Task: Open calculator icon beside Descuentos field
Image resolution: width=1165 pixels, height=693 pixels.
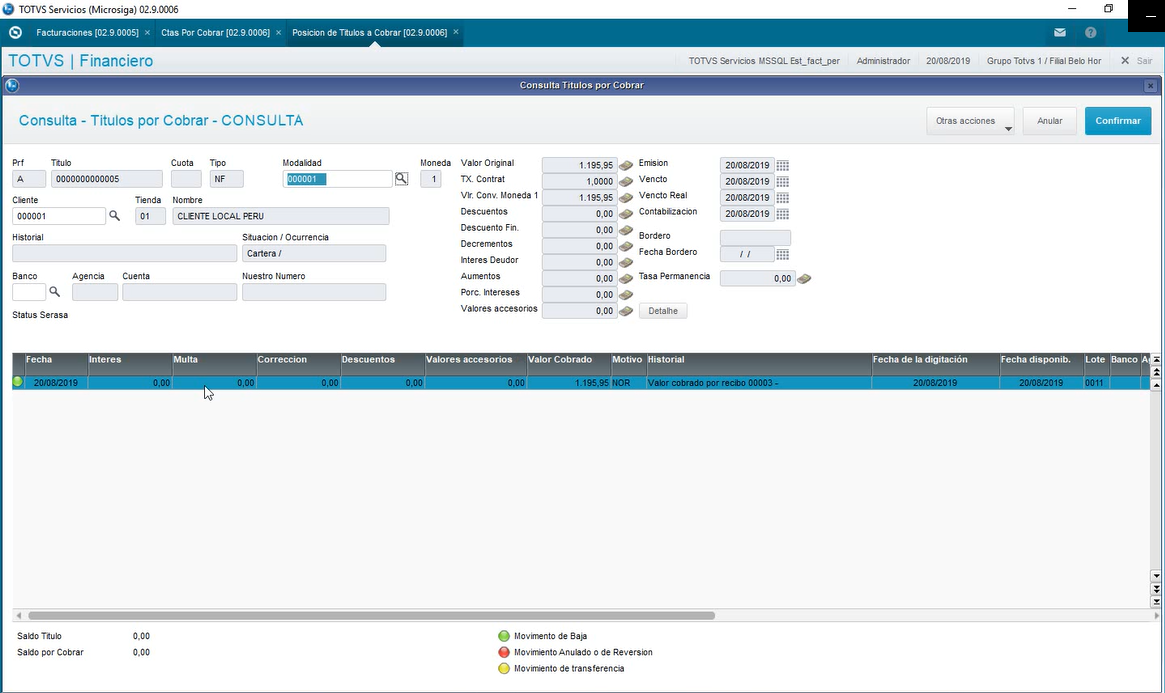Action: tap(626, 214)
